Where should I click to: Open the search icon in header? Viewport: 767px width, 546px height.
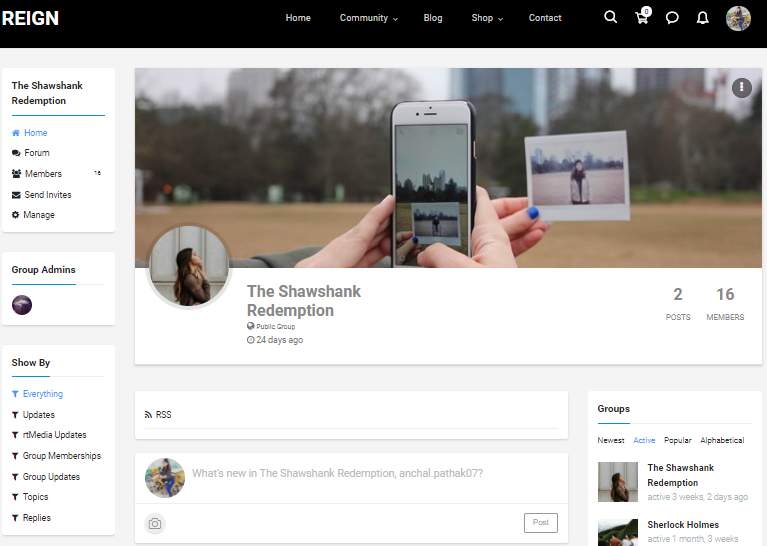[x=610, y=17]
